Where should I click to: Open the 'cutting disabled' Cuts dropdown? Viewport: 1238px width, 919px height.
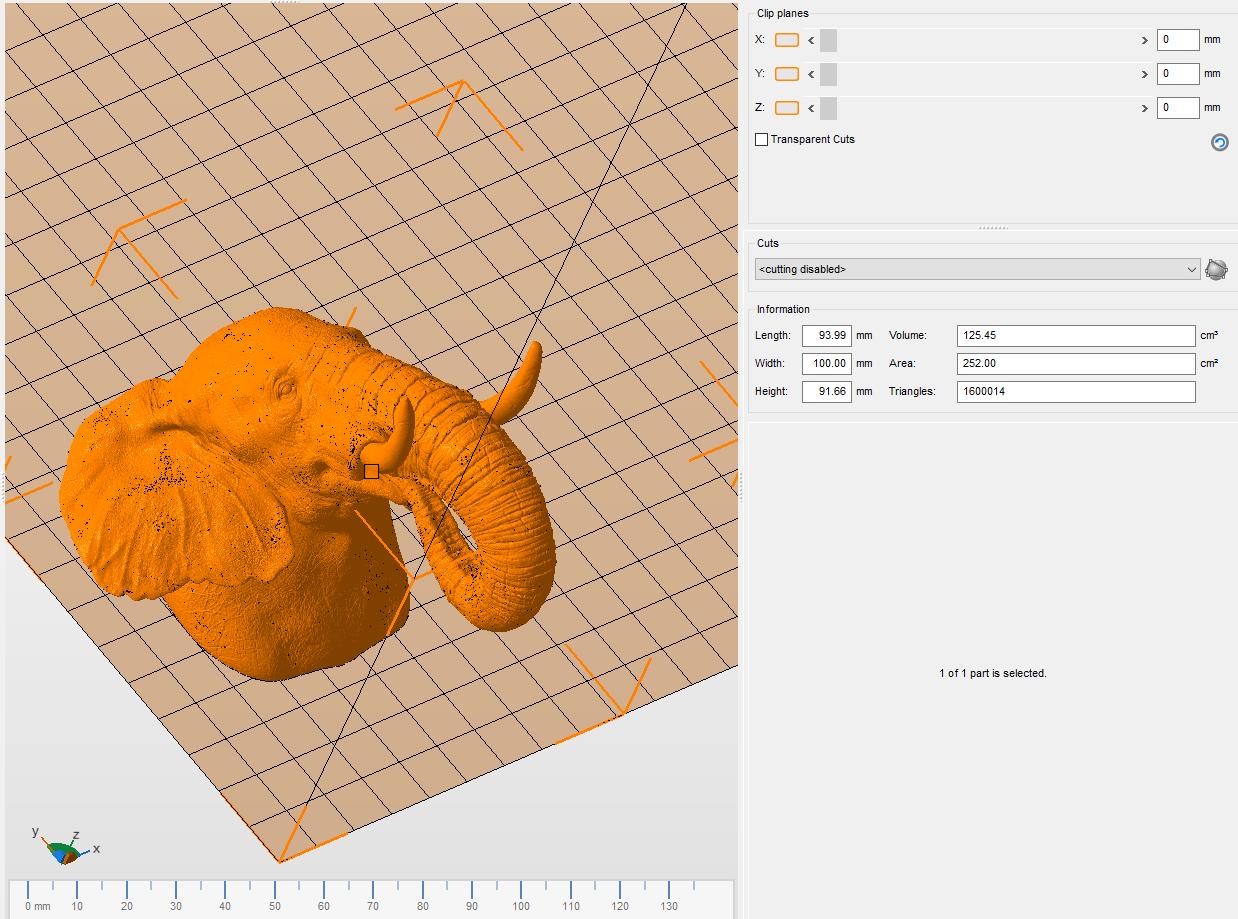[x=977, y=269]
